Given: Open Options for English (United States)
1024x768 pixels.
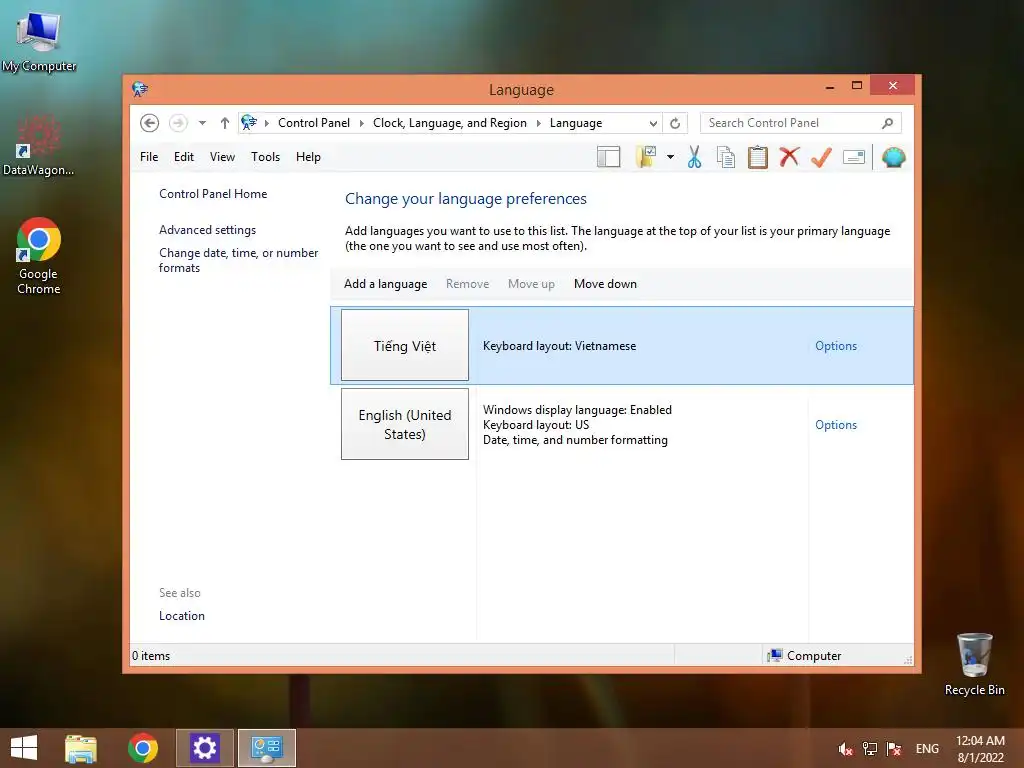Looking at the screenshot, I should (836, 425).
